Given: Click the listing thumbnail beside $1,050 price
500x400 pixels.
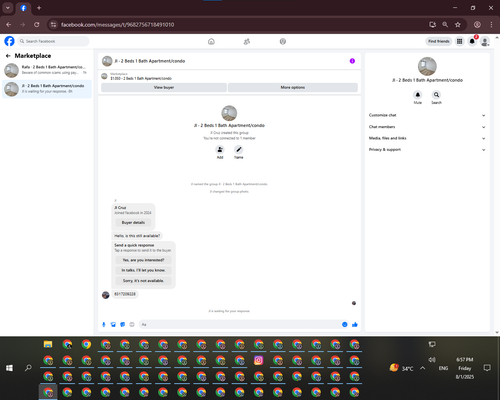Looking at the screenshot, I should [104, 76].
